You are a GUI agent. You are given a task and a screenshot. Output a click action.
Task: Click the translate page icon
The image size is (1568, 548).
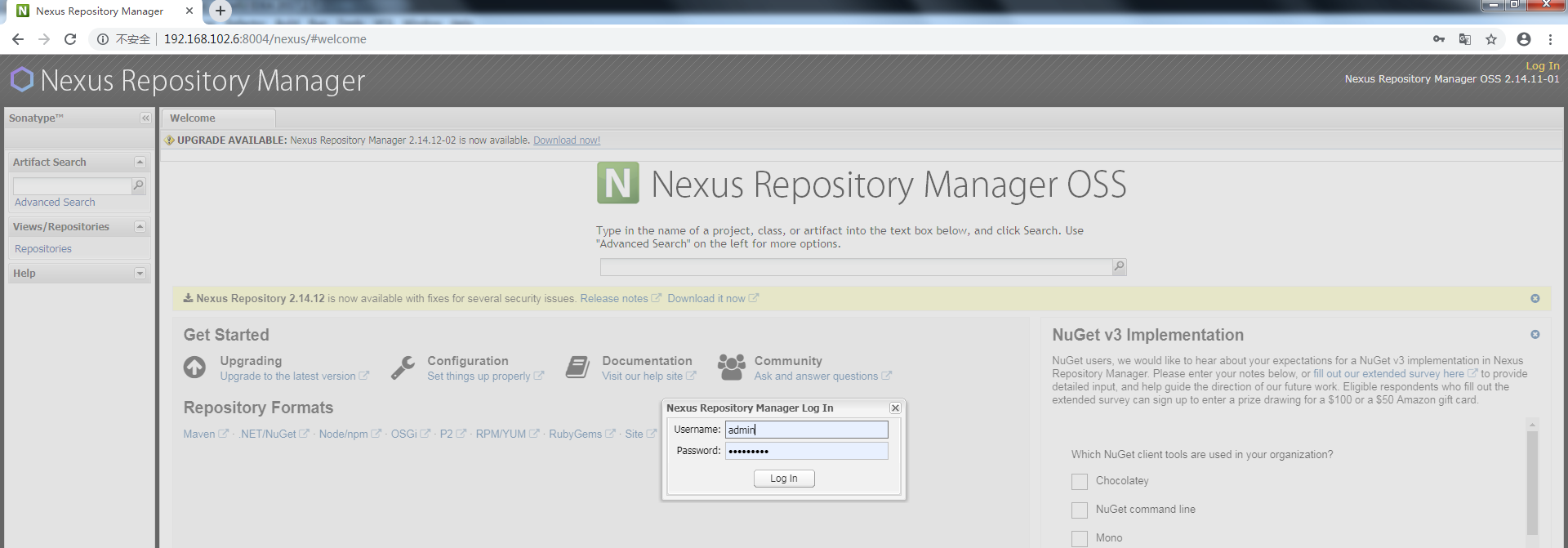pos(1465,39)
